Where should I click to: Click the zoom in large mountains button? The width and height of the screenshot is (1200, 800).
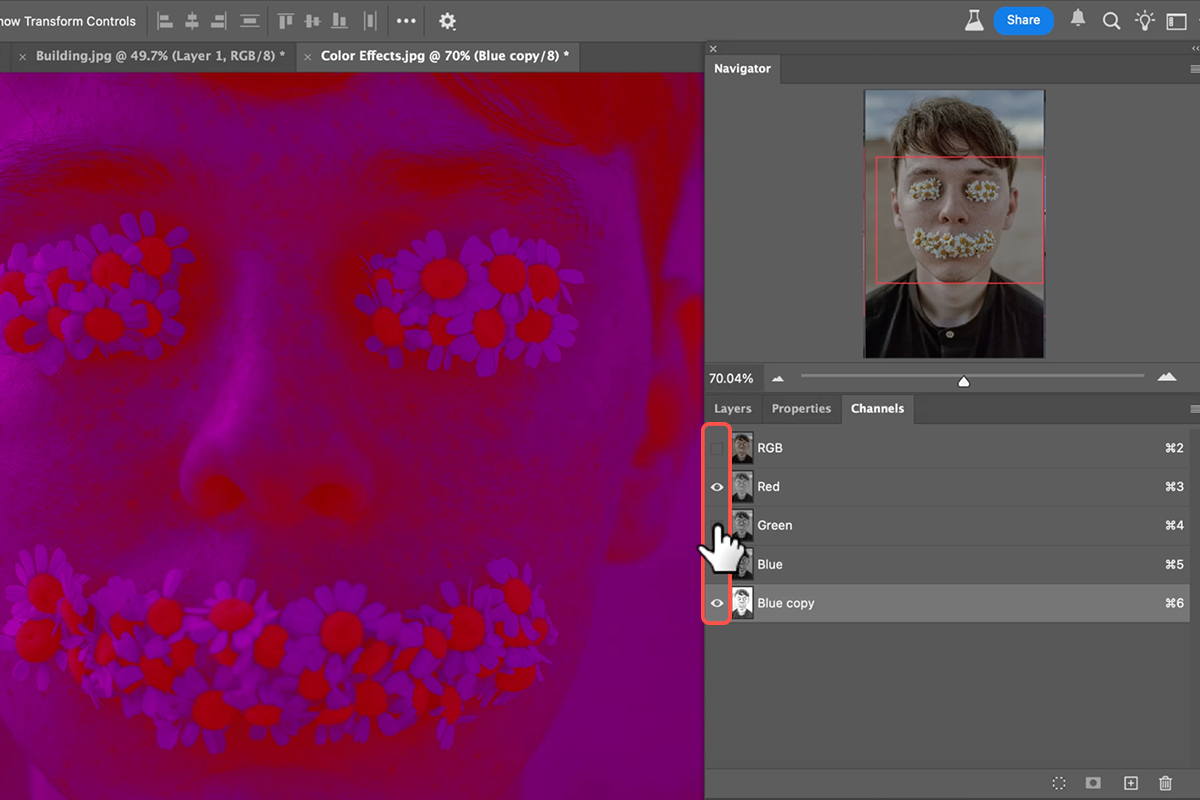[1166, 378]
